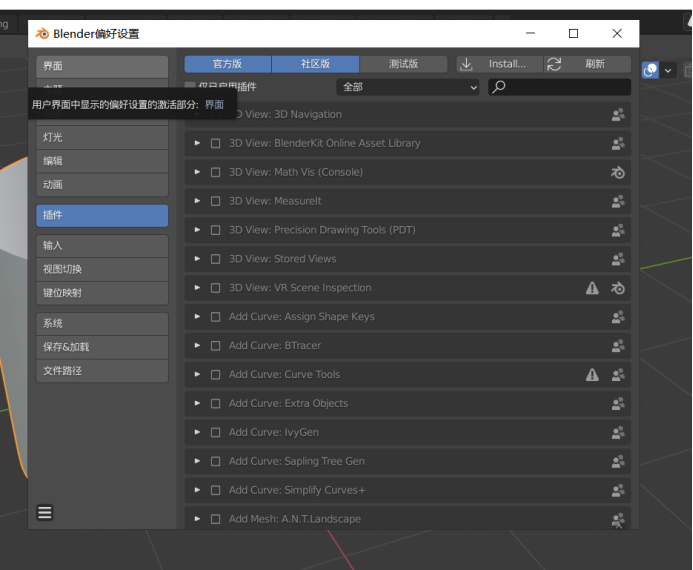Click community icon beside IvyGen
The width and height of the screenshot is (693, 570).
618,433
